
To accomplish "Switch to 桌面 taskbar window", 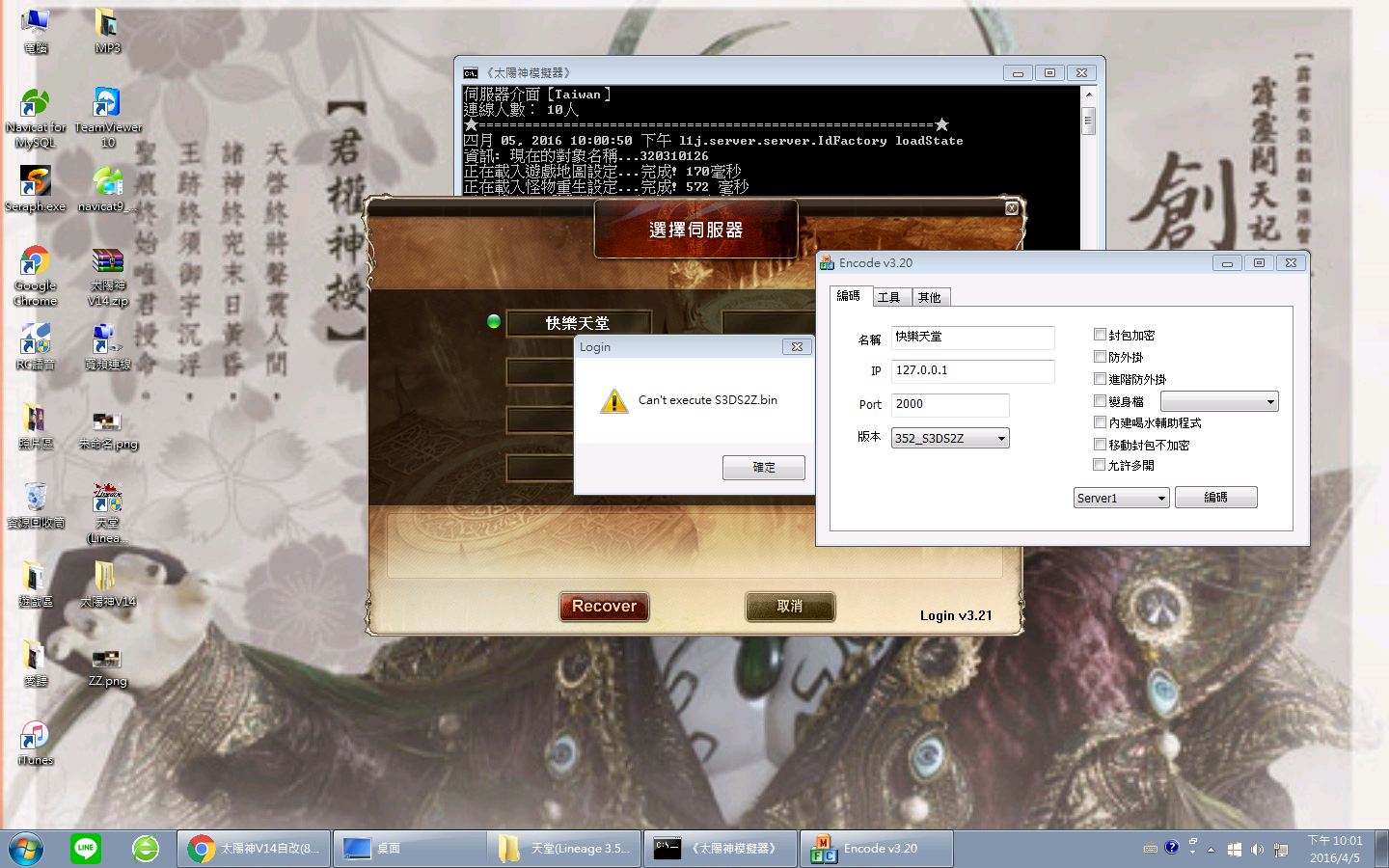I will (410, 849).
